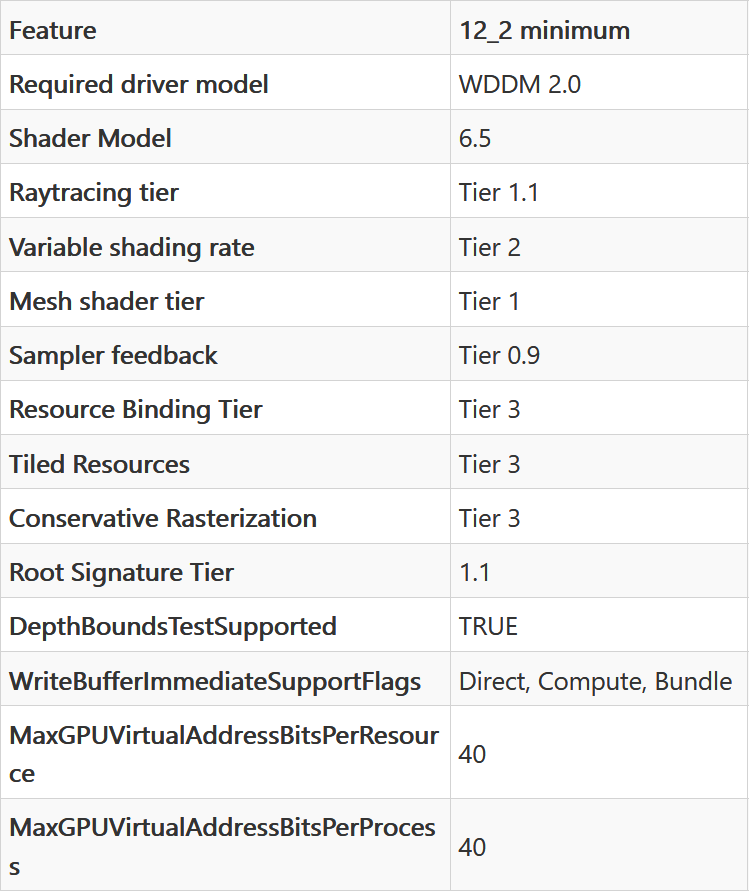Select the "DepthBoundsTestSupported" label

coord(173,626)
